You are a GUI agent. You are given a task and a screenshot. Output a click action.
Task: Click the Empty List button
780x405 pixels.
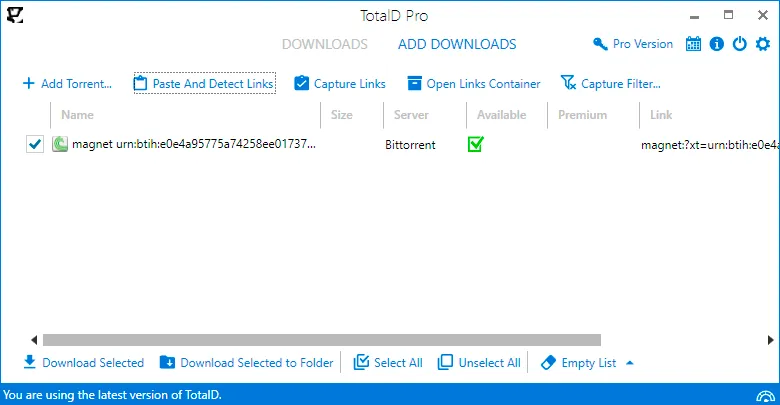(x=579, y=363)
